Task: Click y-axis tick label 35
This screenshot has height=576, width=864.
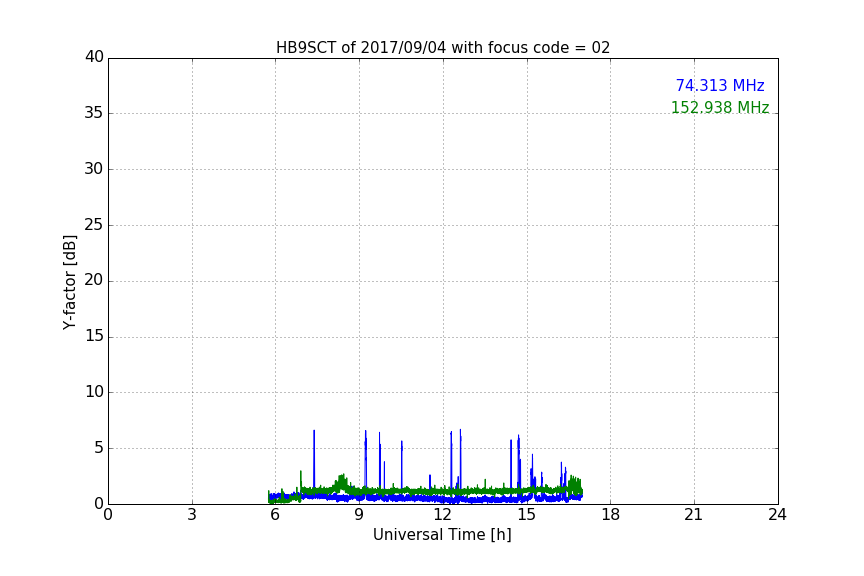Action: [x=94, y=113]
